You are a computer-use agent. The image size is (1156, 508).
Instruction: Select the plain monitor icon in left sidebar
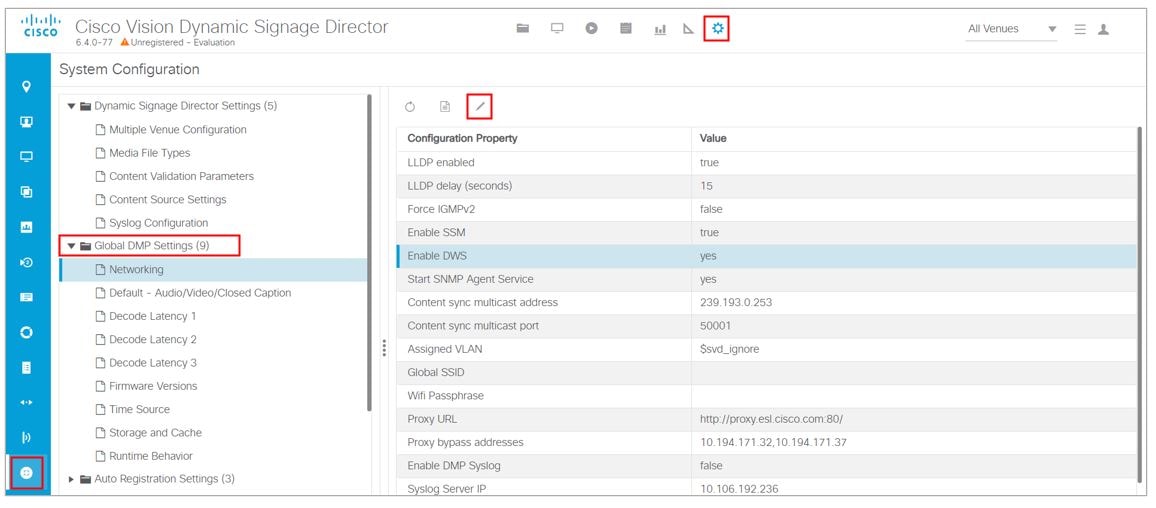27,156
